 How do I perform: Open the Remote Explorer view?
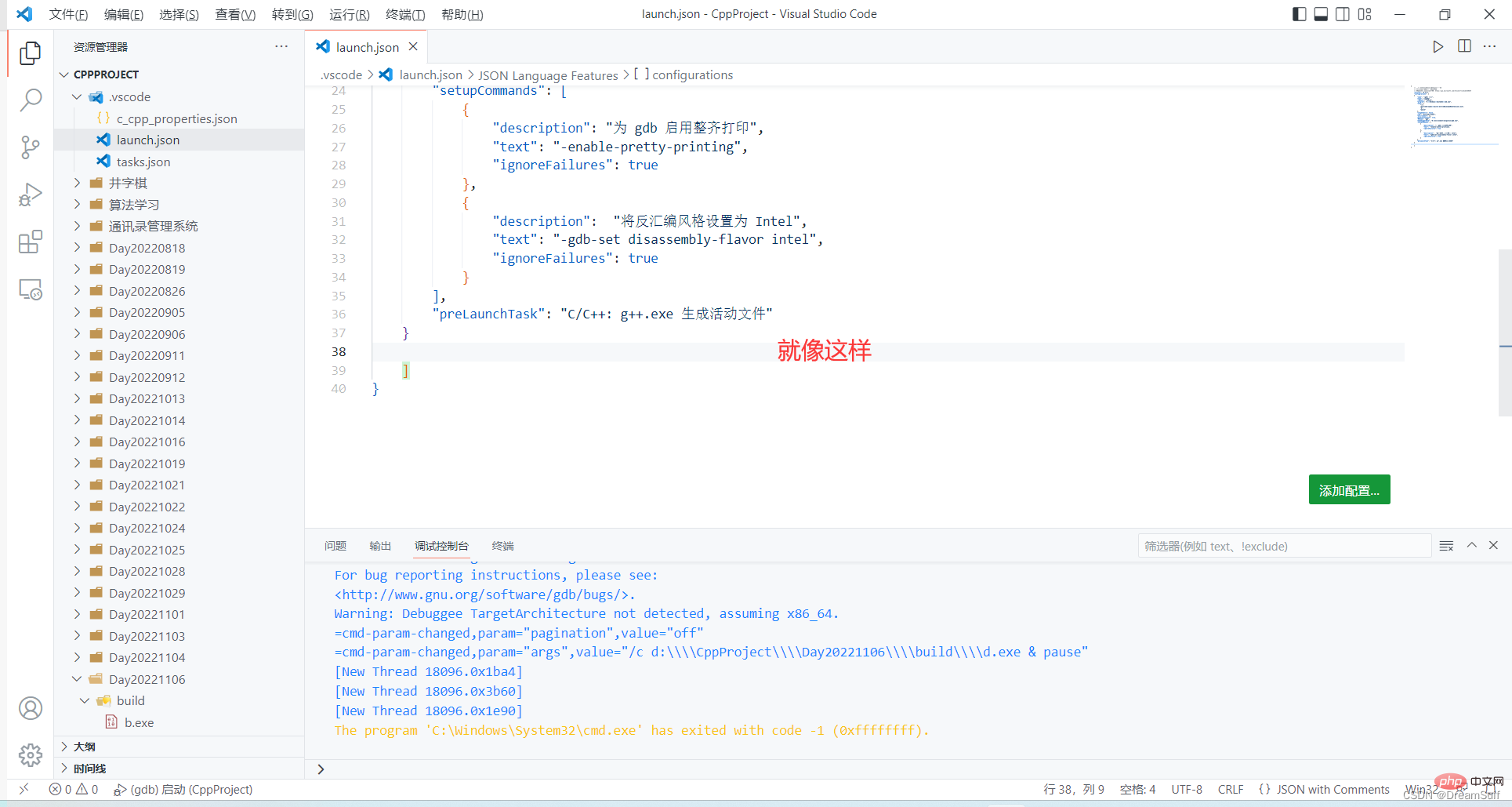coord(31,290)
